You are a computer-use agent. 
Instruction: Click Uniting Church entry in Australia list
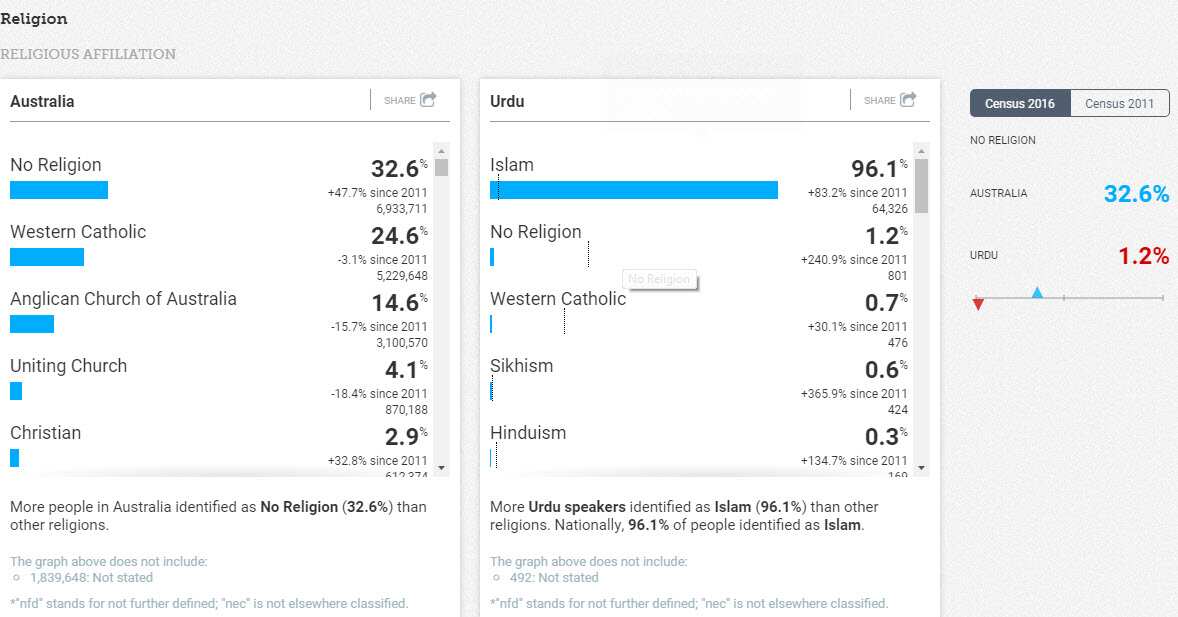point(69,366)
